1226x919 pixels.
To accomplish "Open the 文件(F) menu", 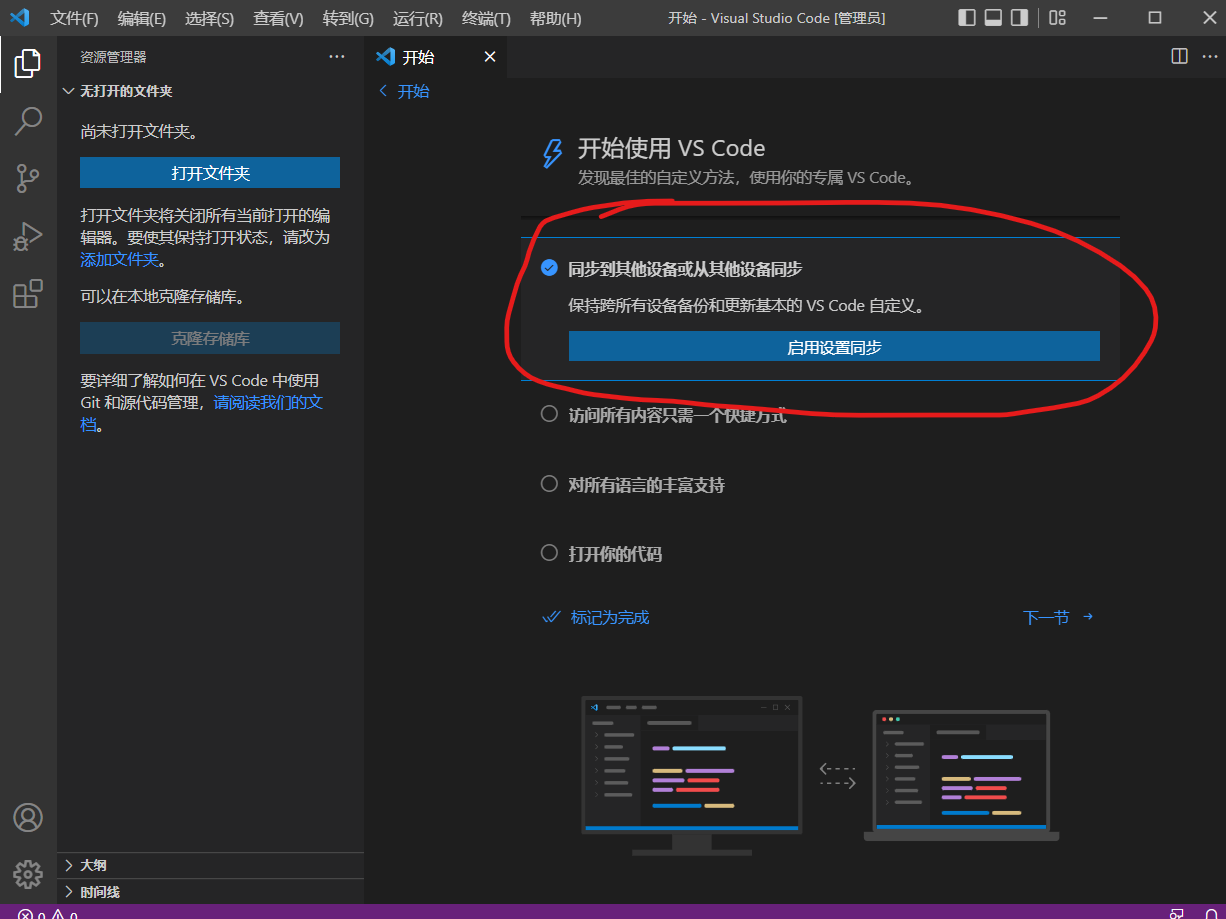I will pyautogui.click(x=74, y=18).
